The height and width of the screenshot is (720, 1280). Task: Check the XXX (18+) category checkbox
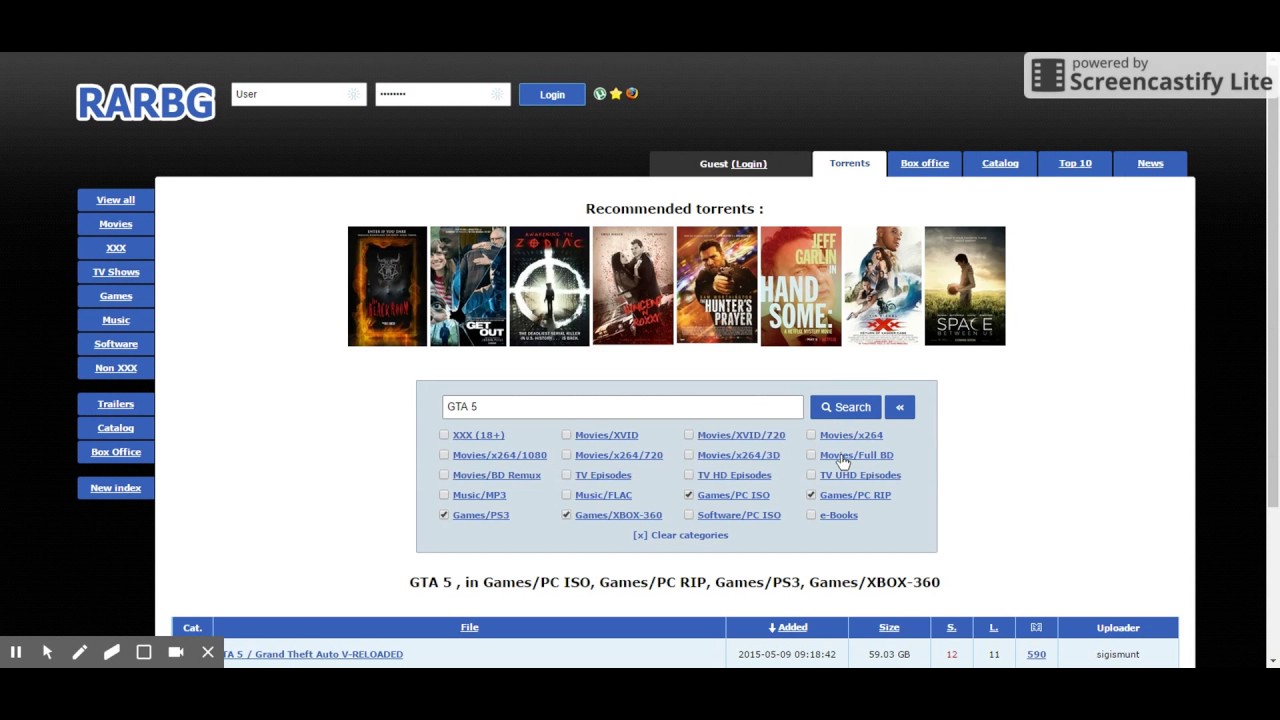[444, 435]
